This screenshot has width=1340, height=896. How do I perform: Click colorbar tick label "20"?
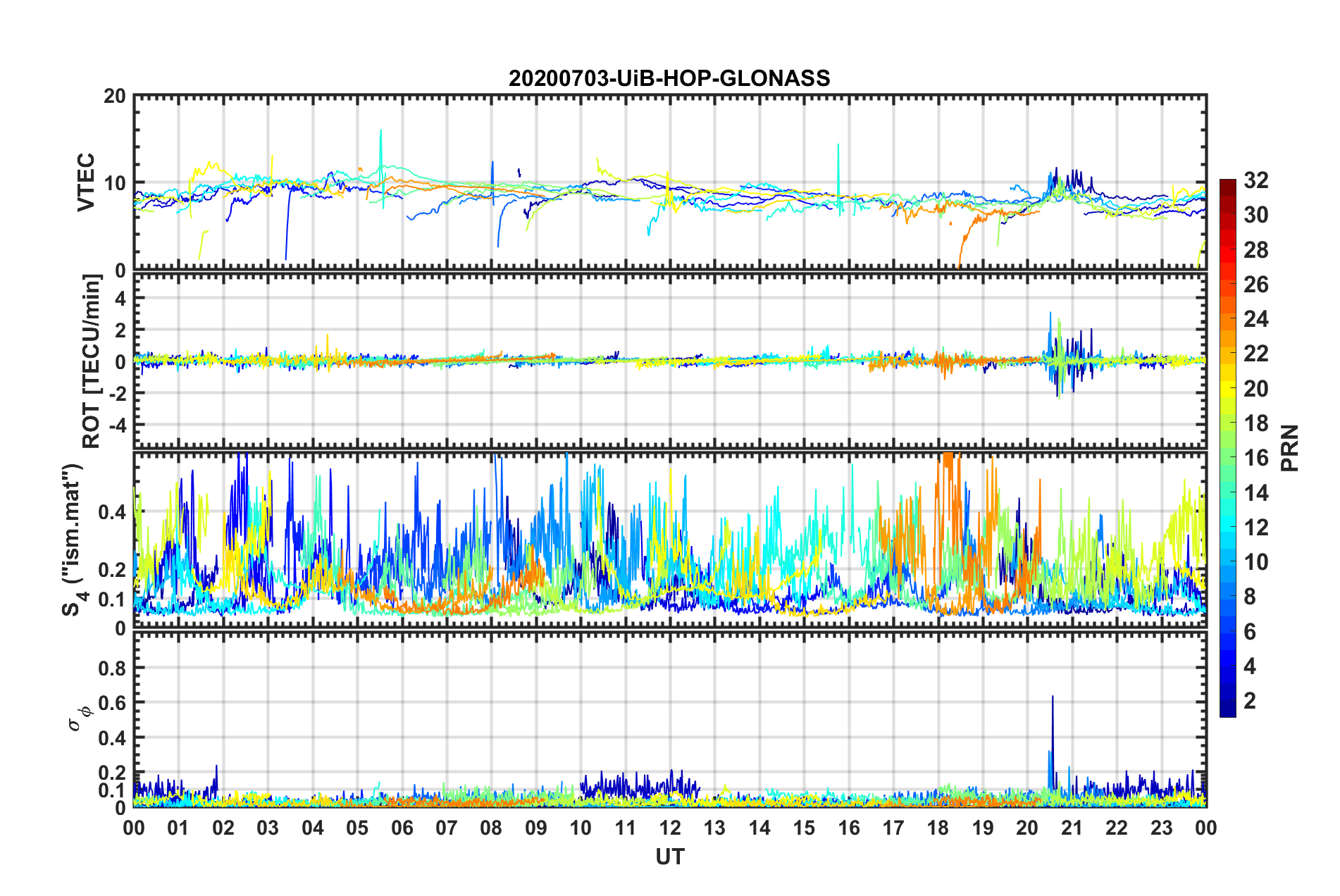1255,389
